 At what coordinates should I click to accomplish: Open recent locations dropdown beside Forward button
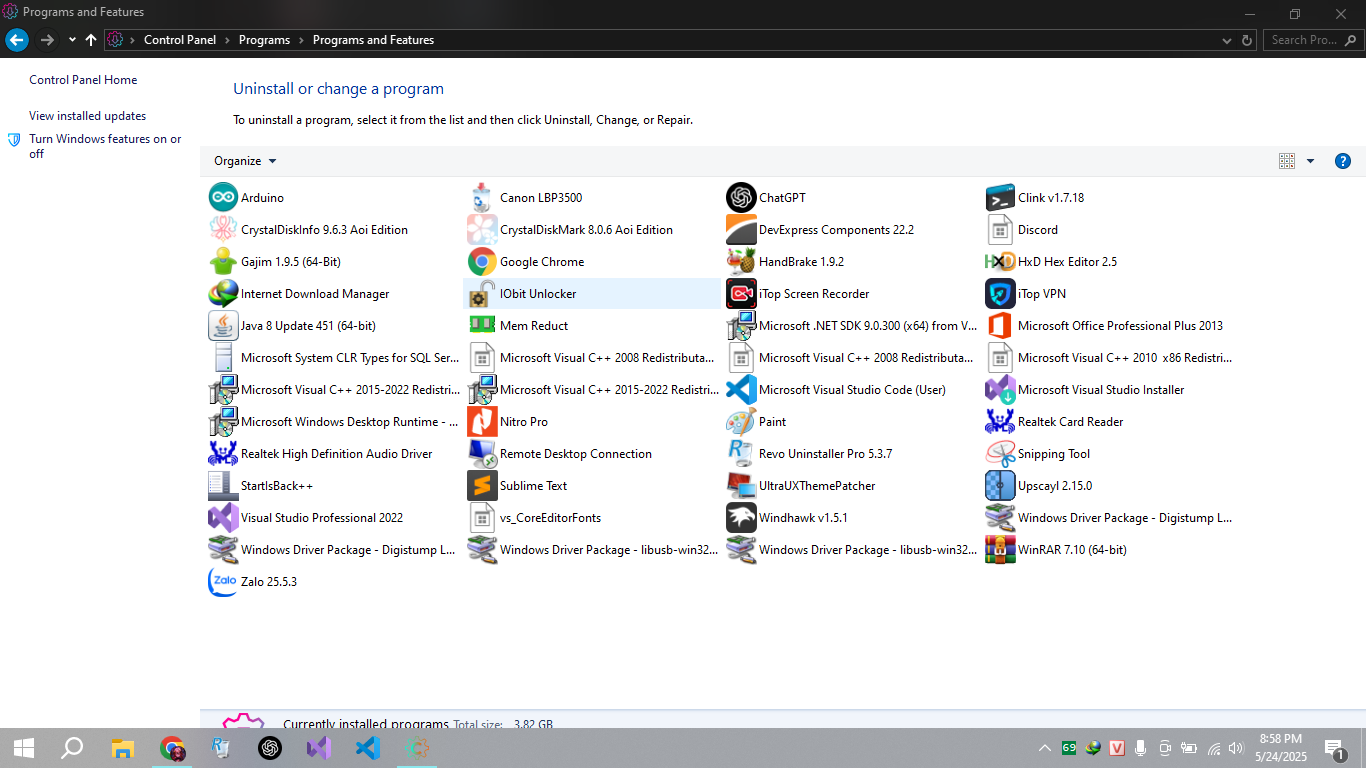(x=72, y=40)
